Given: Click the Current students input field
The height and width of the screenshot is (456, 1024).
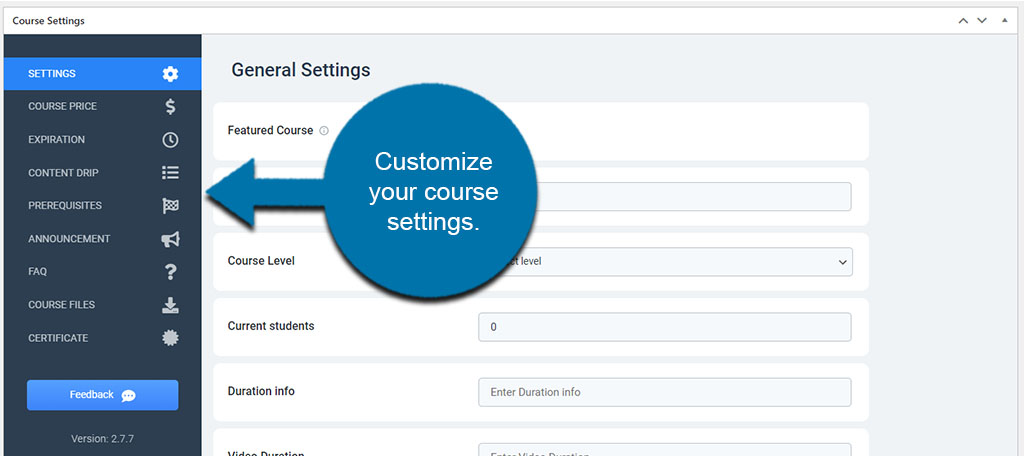Looking at the screenshot, I should tap(665, 327).
